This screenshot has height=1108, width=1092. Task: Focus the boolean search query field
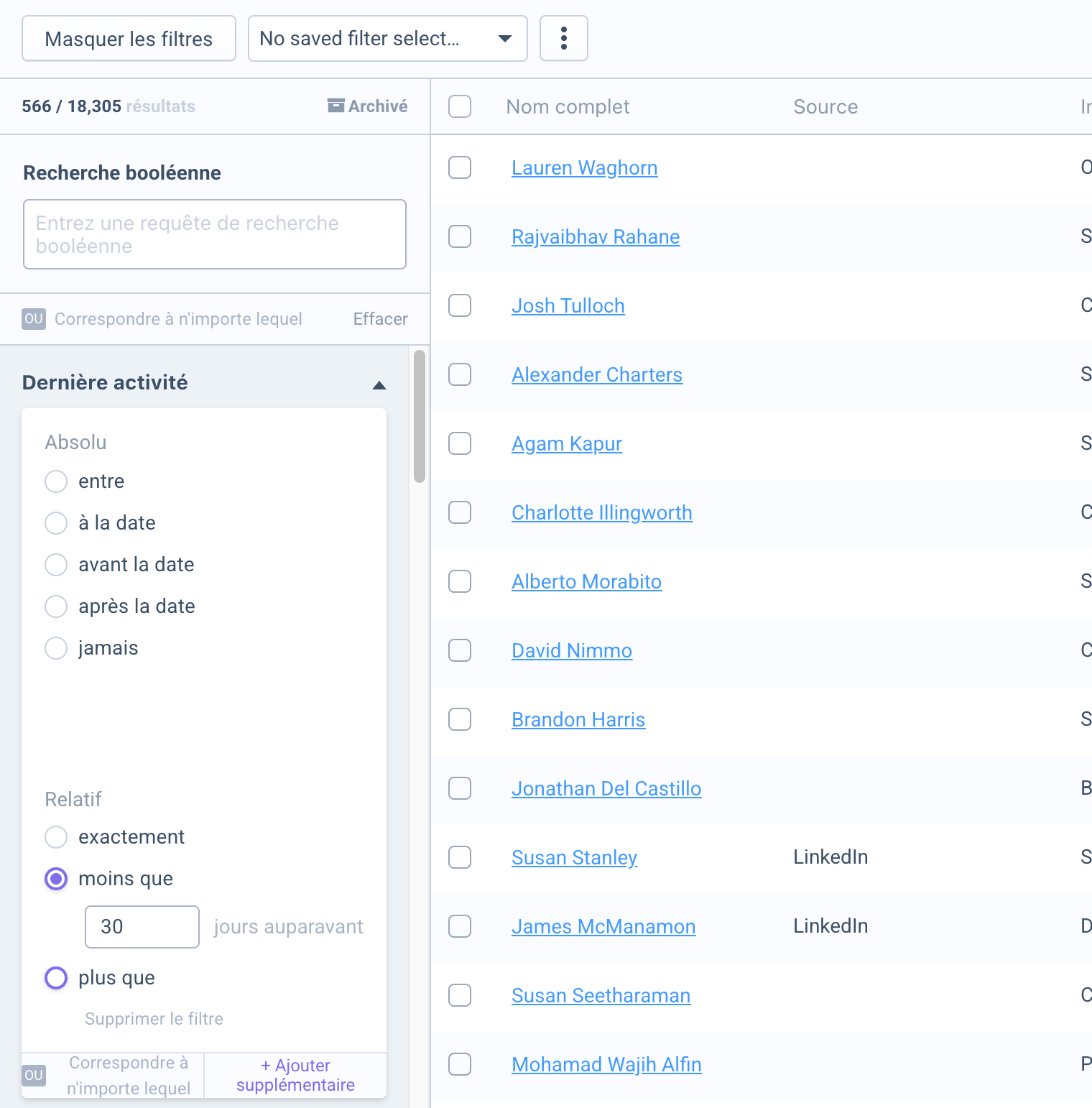click(214, 234)
